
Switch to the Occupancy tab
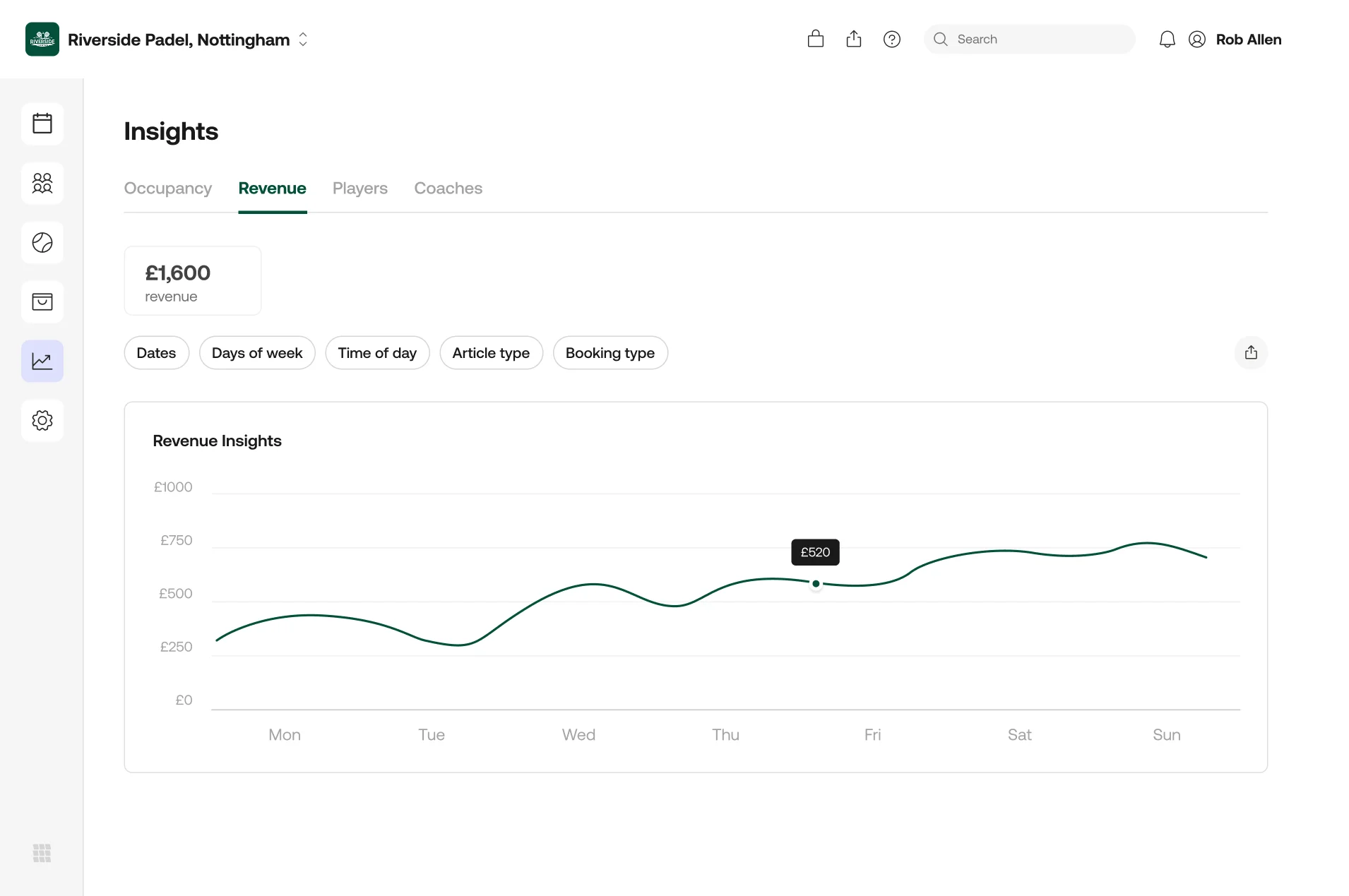tap(167, 189)
